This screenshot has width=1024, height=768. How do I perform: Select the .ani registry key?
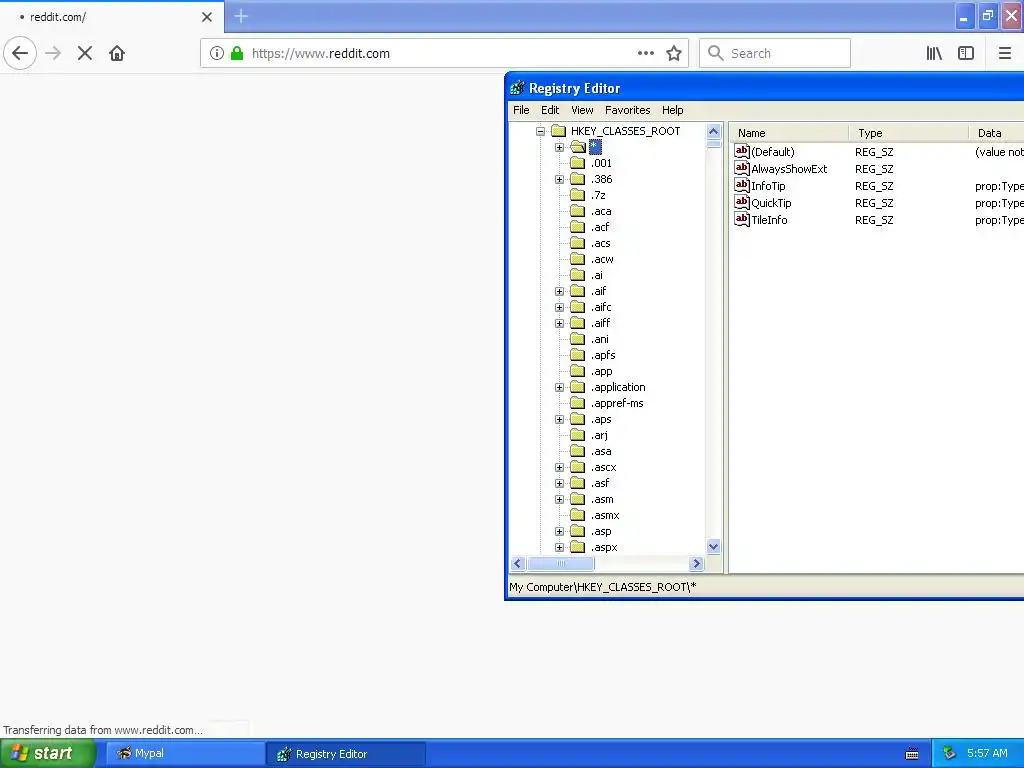click(600, 340)
